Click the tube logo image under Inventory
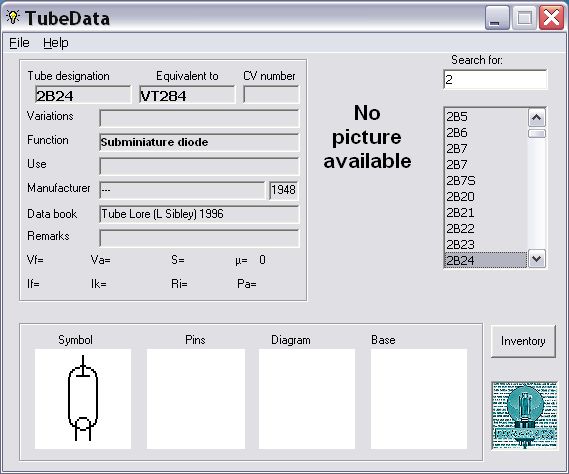Screen dimensions: 569x474 click(524, 415)
